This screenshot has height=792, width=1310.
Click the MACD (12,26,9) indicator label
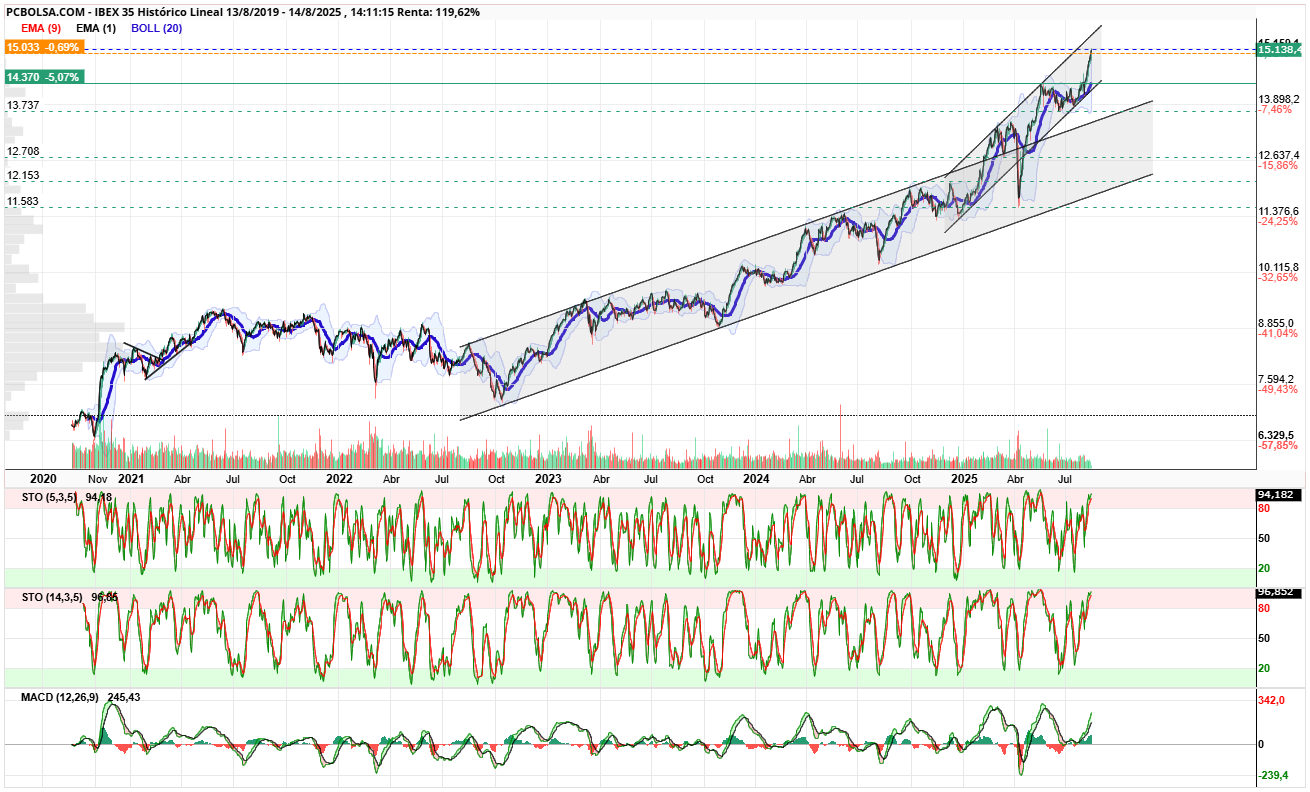(x=59, y=697)
